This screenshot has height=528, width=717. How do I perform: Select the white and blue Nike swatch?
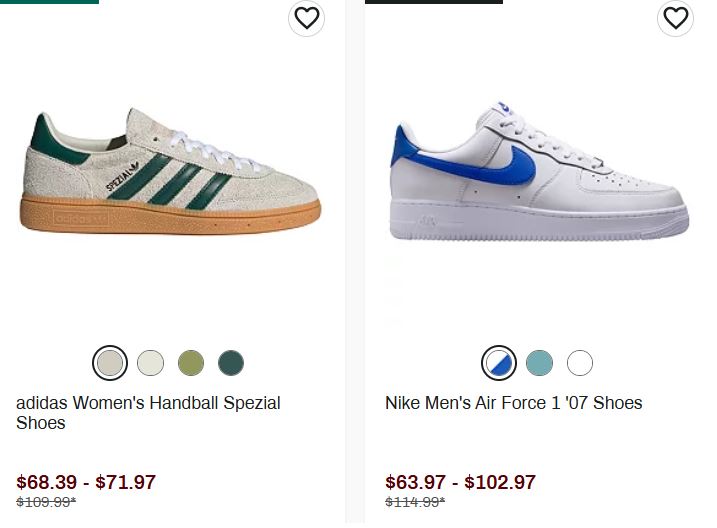pos(499,363)
